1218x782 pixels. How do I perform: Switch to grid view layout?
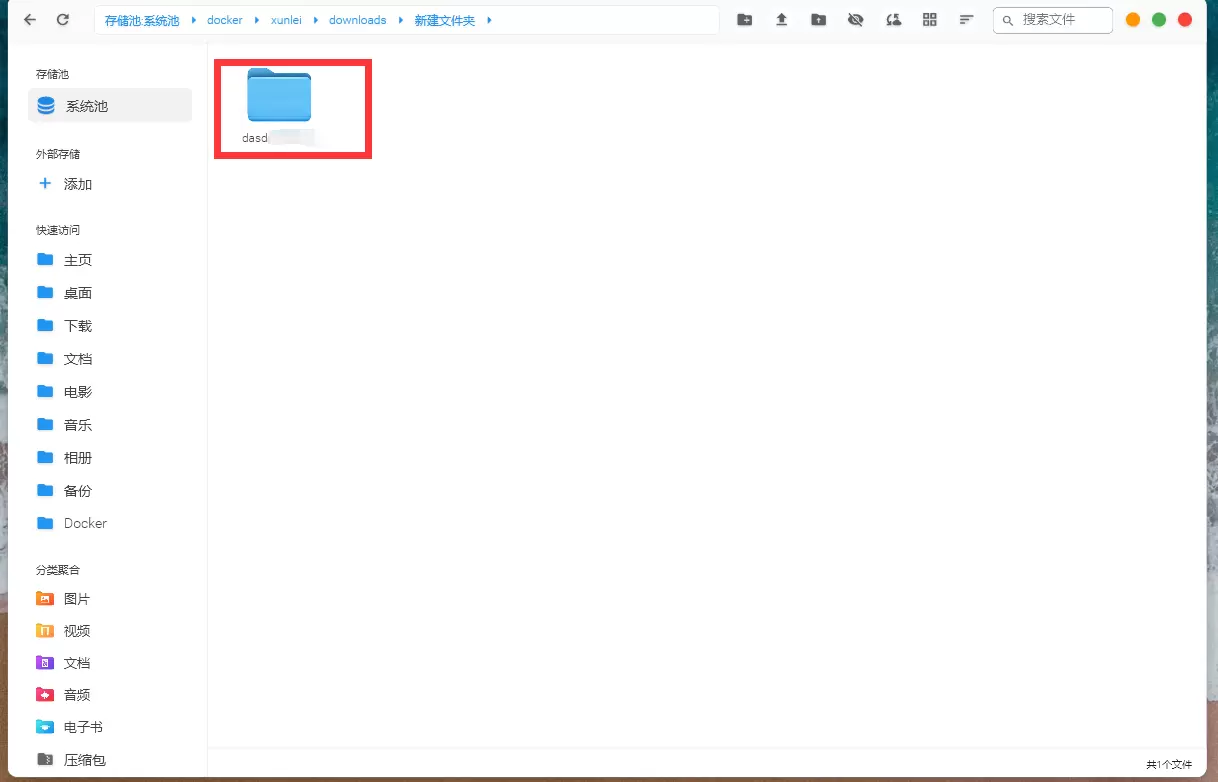pyautogui.click(x=930, y=20)
